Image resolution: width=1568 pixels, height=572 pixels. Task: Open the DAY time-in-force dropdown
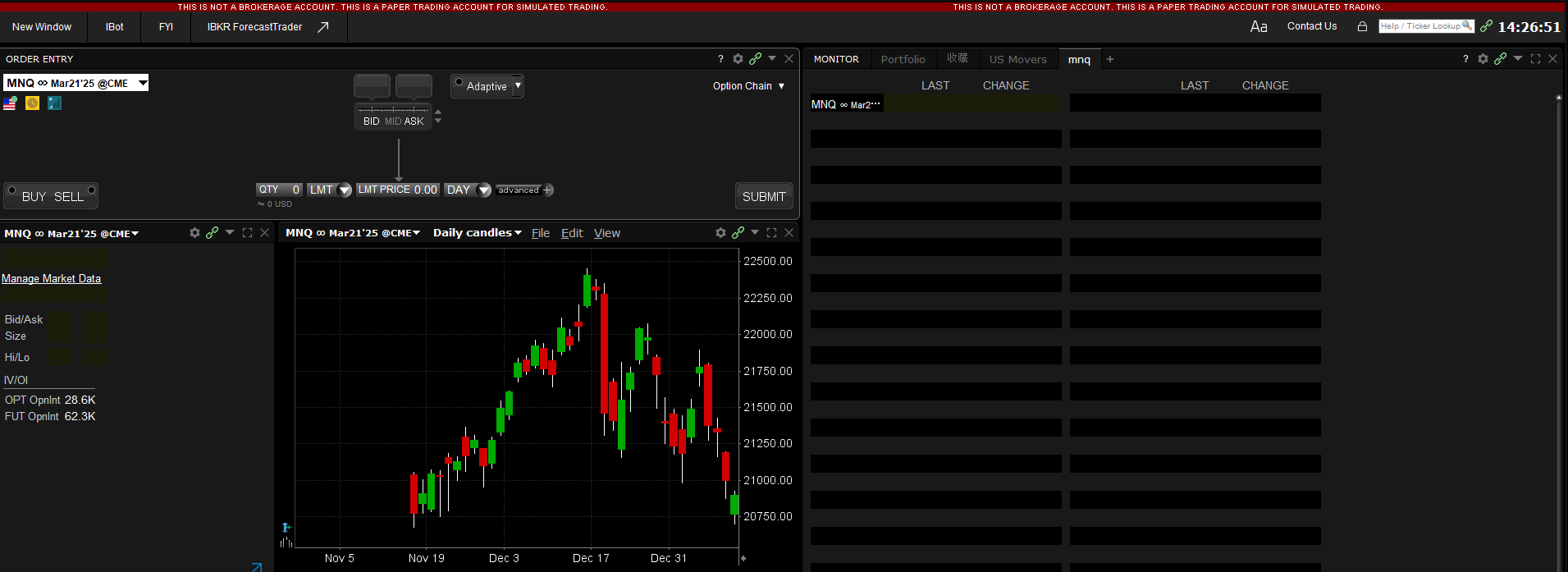484,190
